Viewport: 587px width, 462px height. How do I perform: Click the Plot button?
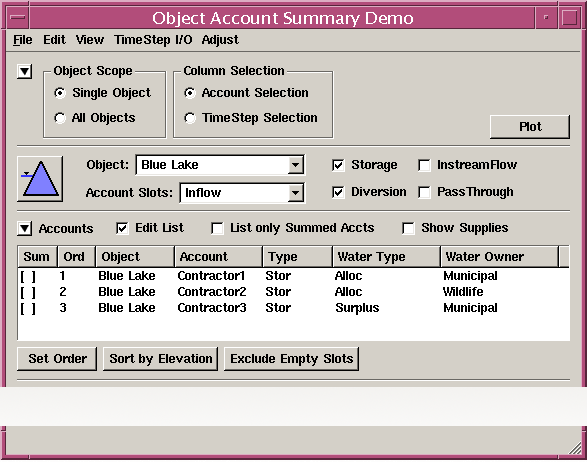click(x=530, y=127)
